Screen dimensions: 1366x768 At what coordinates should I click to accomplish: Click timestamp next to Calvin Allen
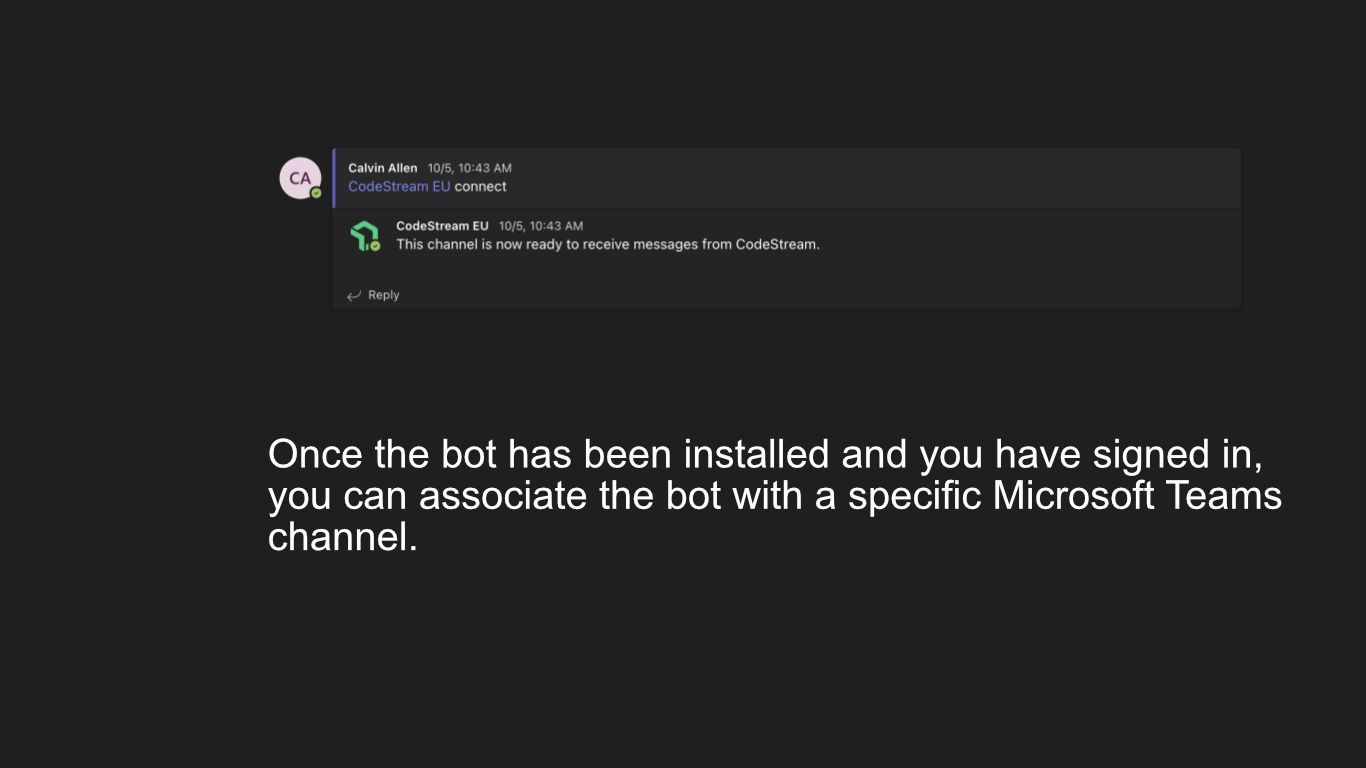click(x=469, y=168)
